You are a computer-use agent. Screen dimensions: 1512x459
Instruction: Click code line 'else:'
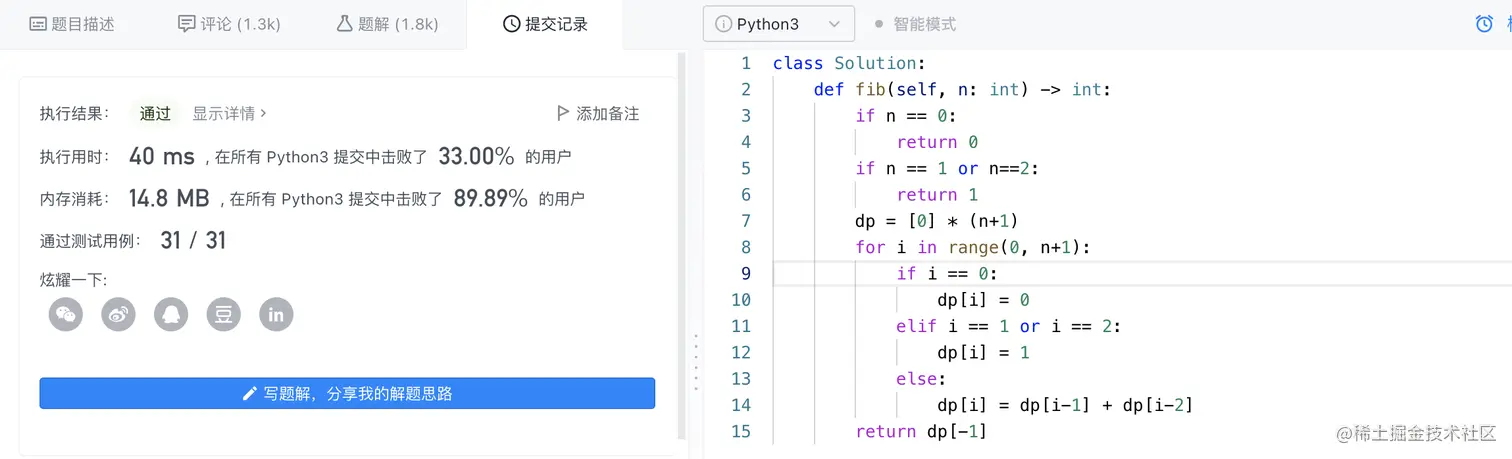(921, 379)
